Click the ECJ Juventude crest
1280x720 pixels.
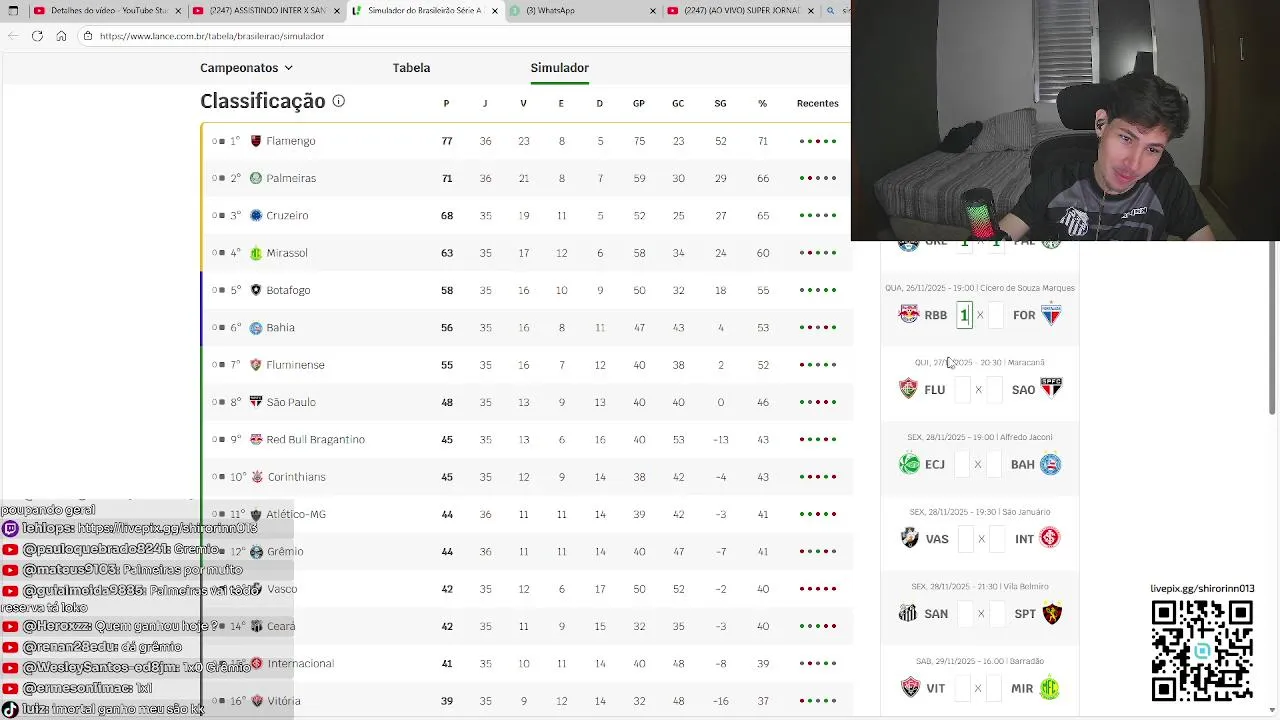[909, 464]
